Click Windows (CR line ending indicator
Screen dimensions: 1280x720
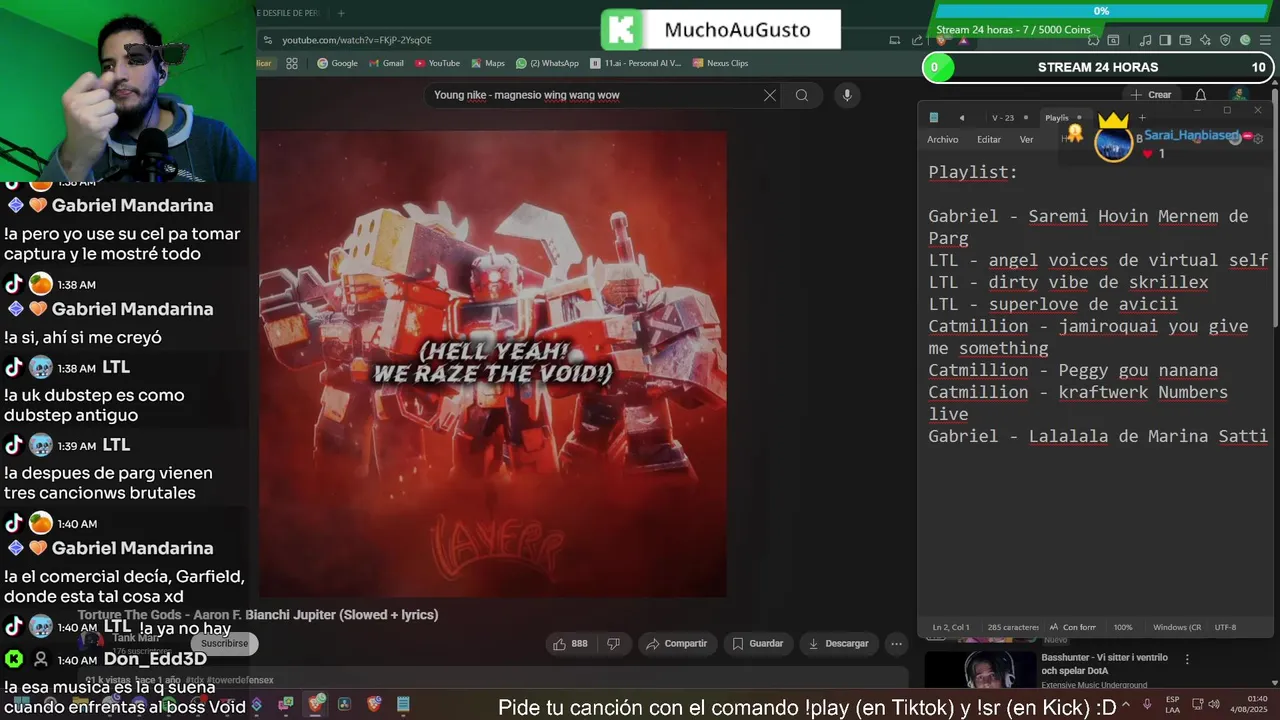click(x=1177, y=627)
